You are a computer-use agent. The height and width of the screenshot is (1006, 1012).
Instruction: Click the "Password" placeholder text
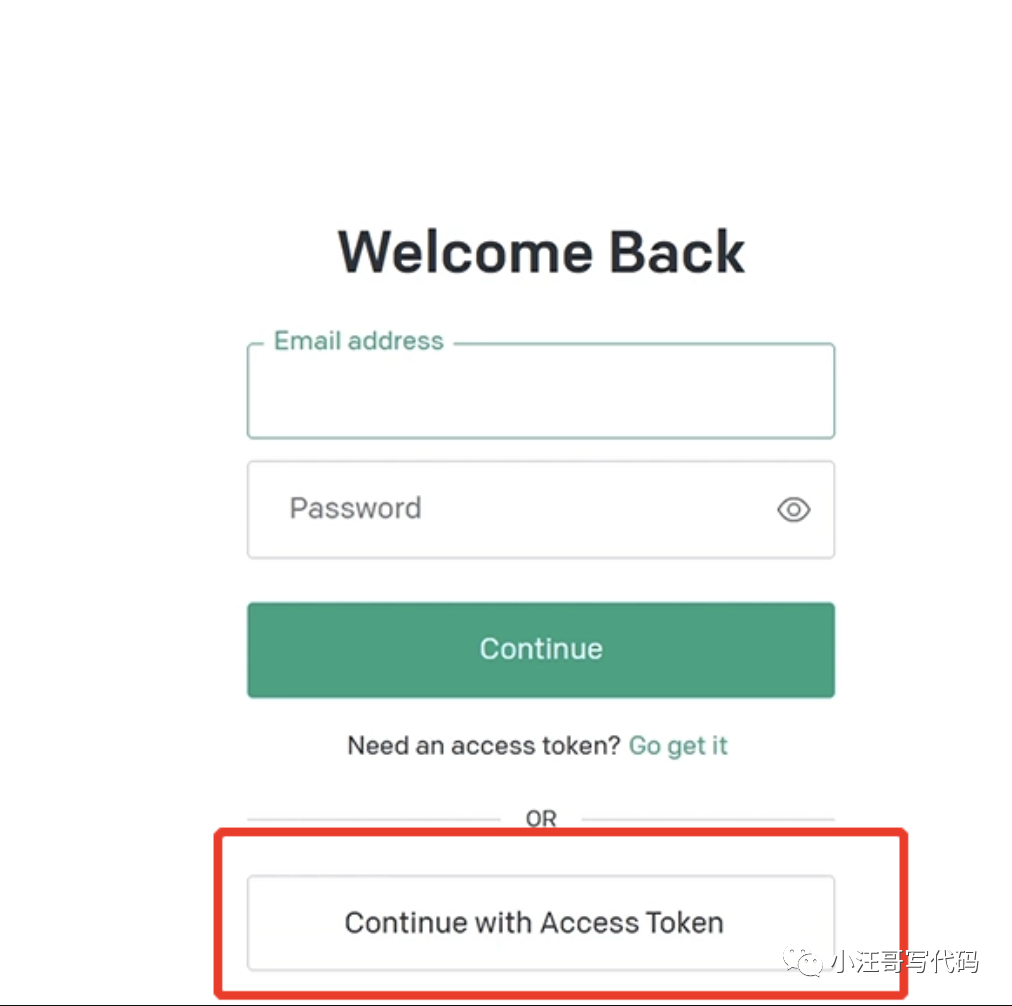point(355,508)
